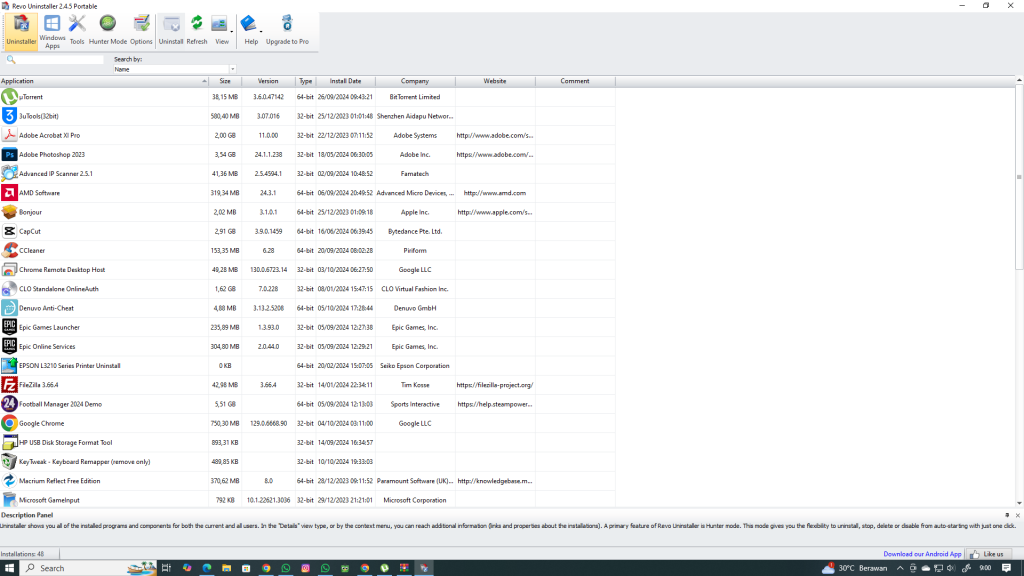The image size is (1024, 576).
Task: Click the AMD website http://www.amd.com cell
Action: pyautogui.click(x=495, y=193)
